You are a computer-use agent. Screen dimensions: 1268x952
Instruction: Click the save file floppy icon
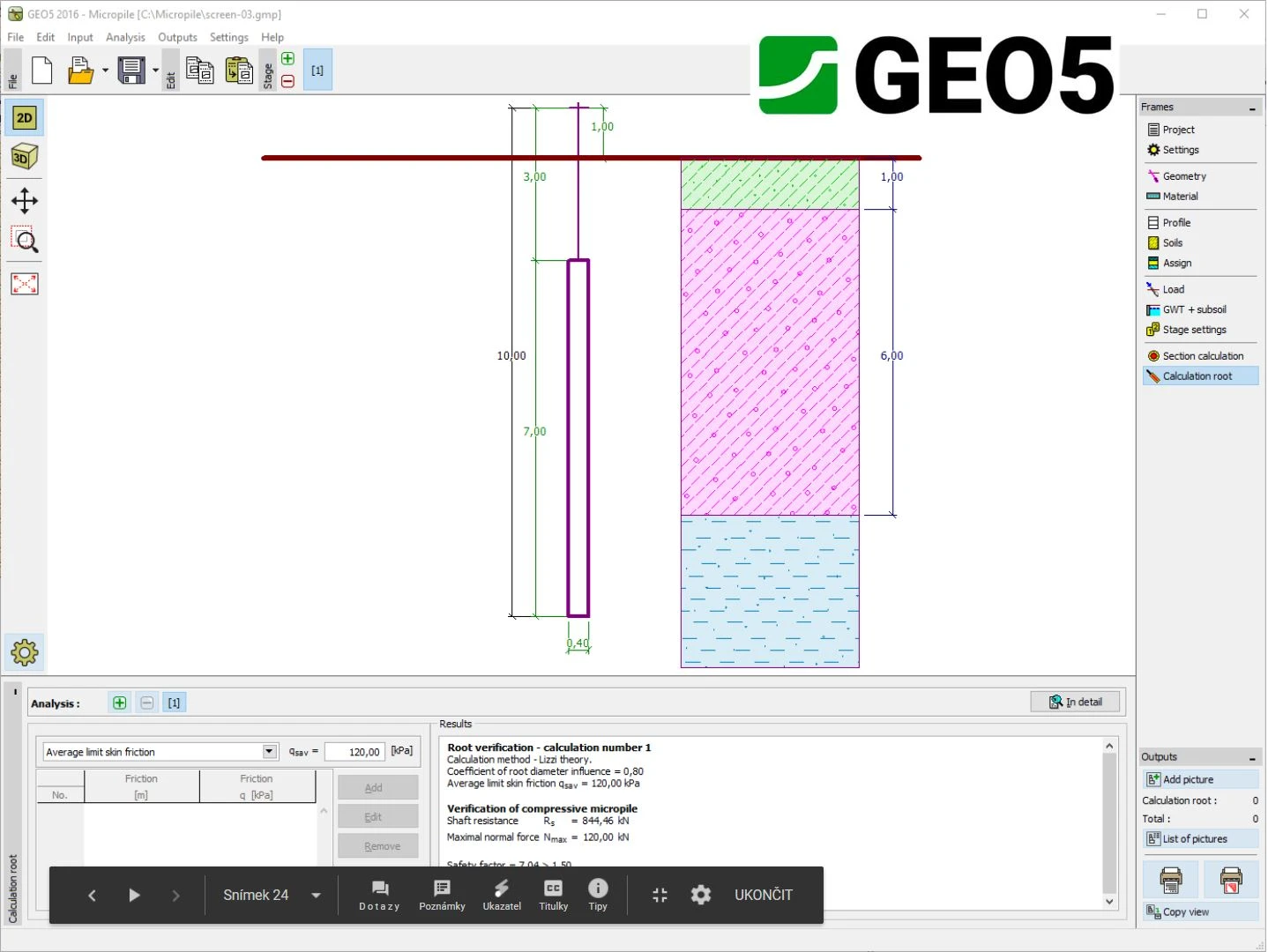[x=131, y=71]
